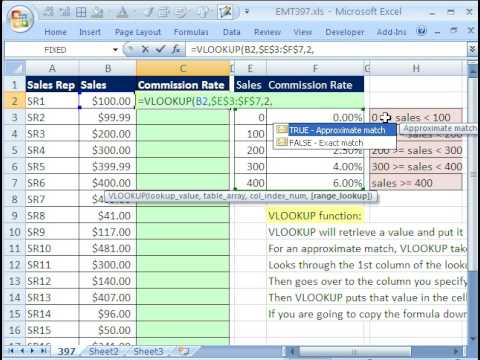The width and height of the screenshot is (480, 360).
Task: Click the 'VLOOKUP function:' yellow heading cell
Action: tap(315, 216)
